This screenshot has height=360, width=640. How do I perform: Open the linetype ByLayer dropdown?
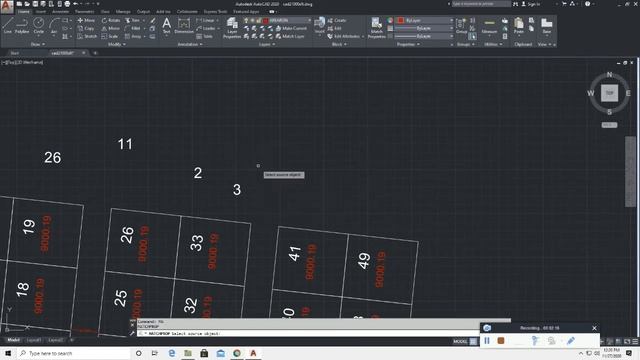[425, 36]
